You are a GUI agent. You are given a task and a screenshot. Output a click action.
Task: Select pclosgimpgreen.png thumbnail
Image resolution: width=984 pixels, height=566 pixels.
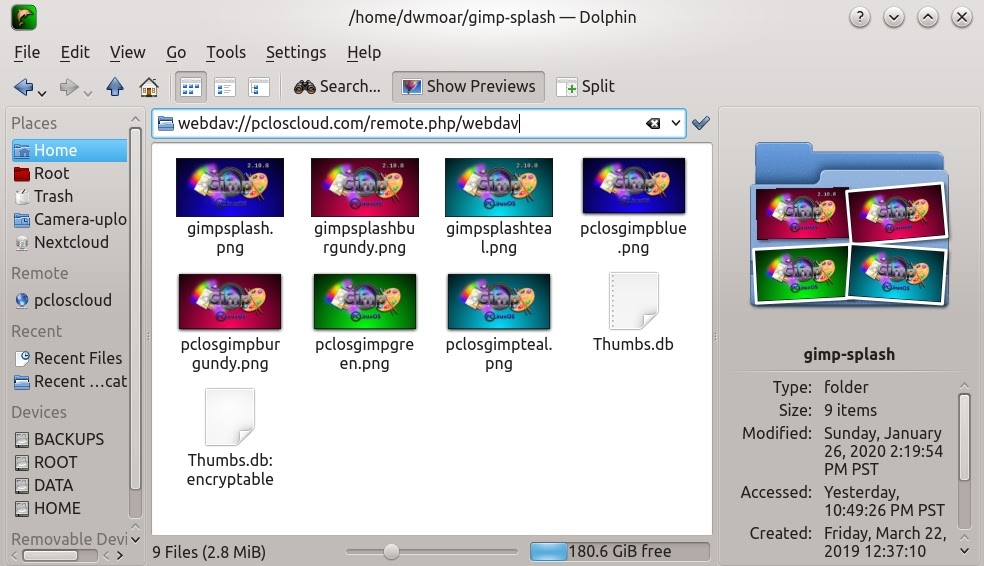pyautogui.click(x=365, y=302)
